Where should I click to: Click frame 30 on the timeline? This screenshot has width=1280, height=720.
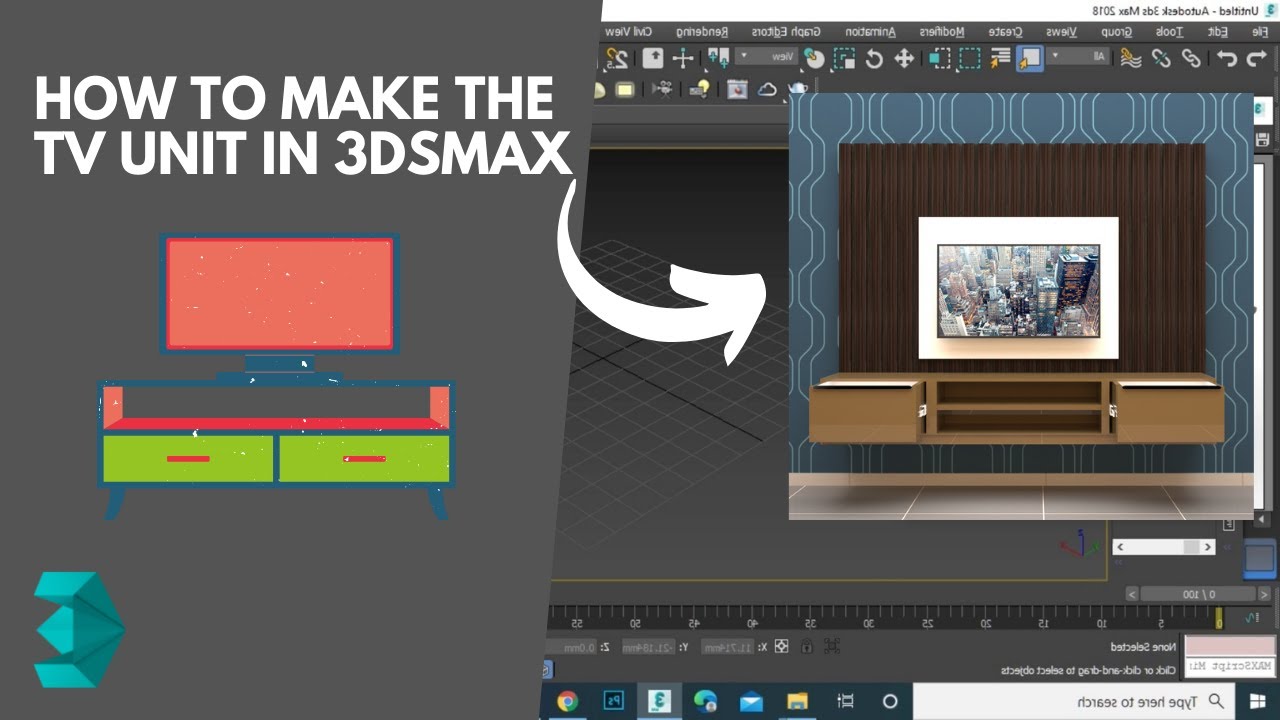pyautogui.click(x=868, y=623)
